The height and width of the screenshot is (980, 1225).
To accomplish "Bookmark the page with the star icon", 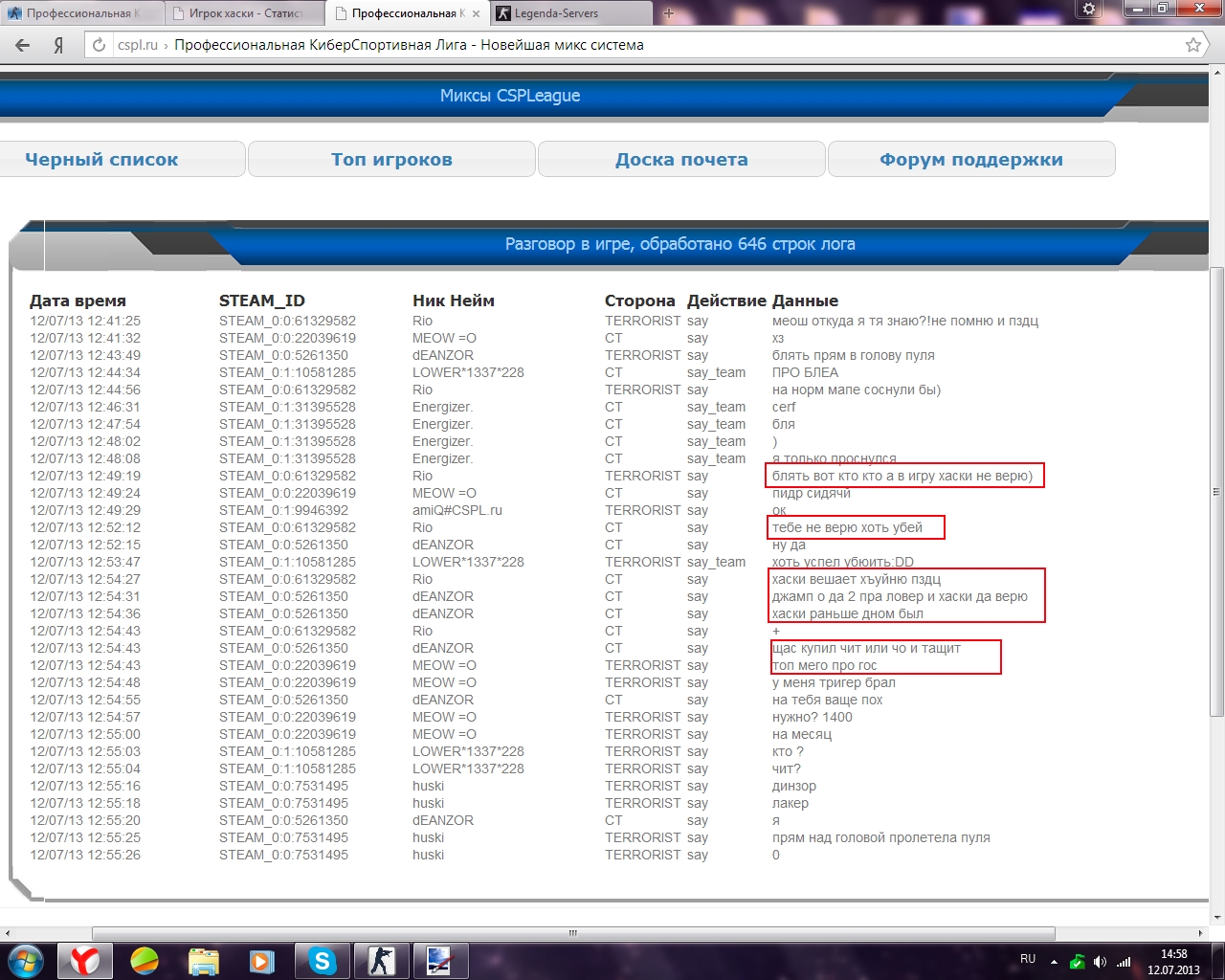I will pos(1193,45).
